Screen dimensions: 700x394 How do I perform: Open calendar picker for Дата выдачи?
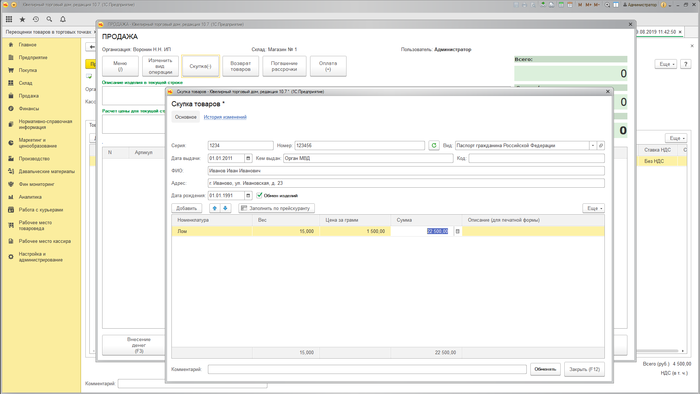point(248,158)
